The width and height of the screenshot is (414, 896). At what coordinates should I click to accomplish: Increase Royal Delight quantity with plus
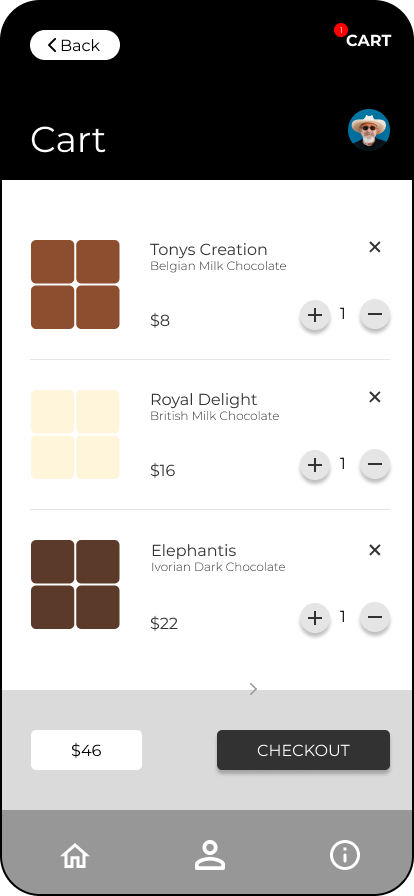point(315,465)
